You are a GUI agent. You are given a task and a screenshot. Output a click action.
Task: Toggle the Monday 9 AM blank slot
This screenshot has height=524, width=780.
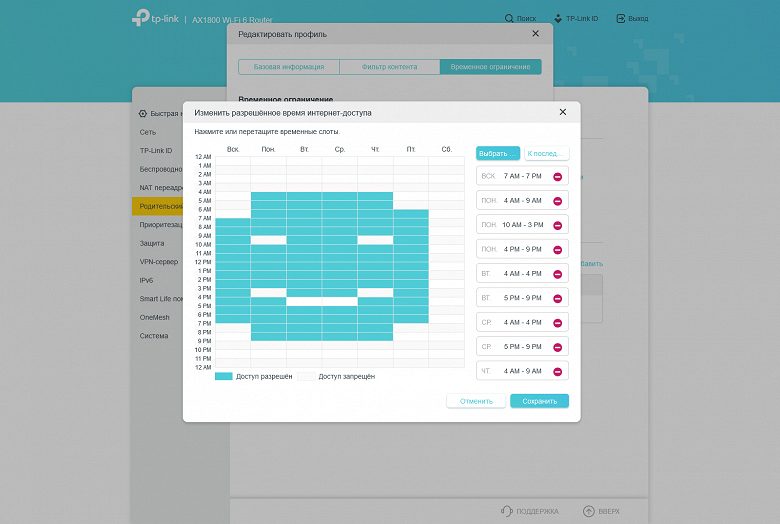[x=269, y=240]
